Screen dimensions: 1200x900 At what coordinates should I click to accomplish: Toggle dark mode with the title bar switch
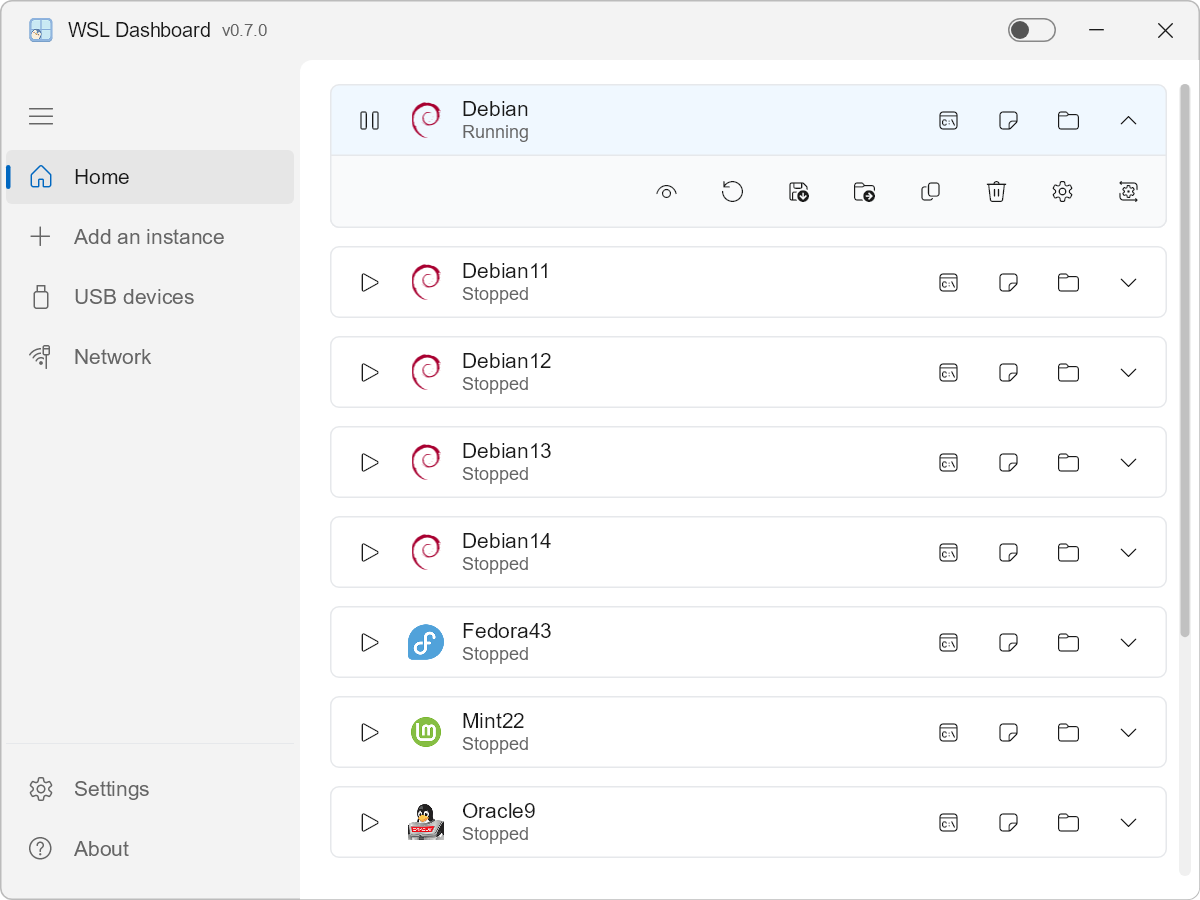point(1031,30)
